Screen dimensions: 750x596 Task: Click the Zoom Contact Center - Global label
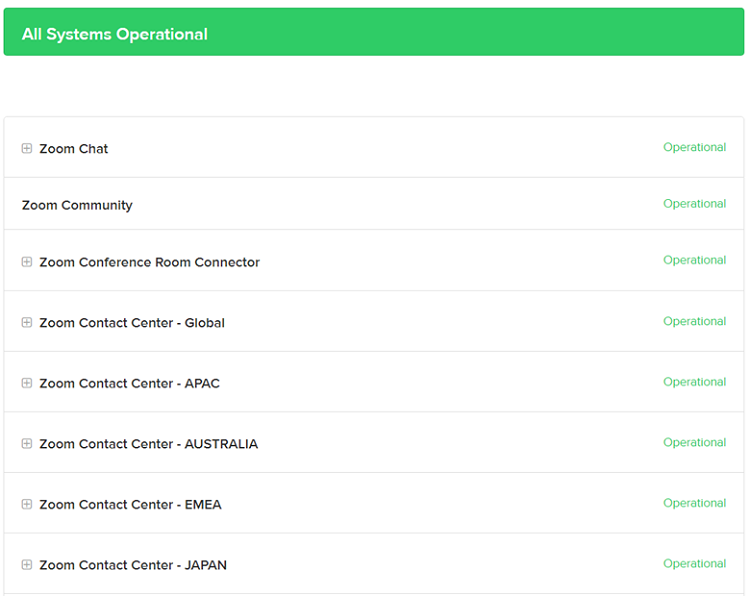pos(132,323)
